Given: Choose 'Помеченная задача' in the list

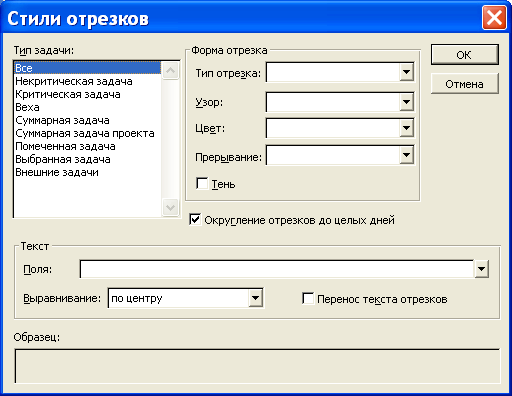Looking at the screenshot, I should 88,146.
